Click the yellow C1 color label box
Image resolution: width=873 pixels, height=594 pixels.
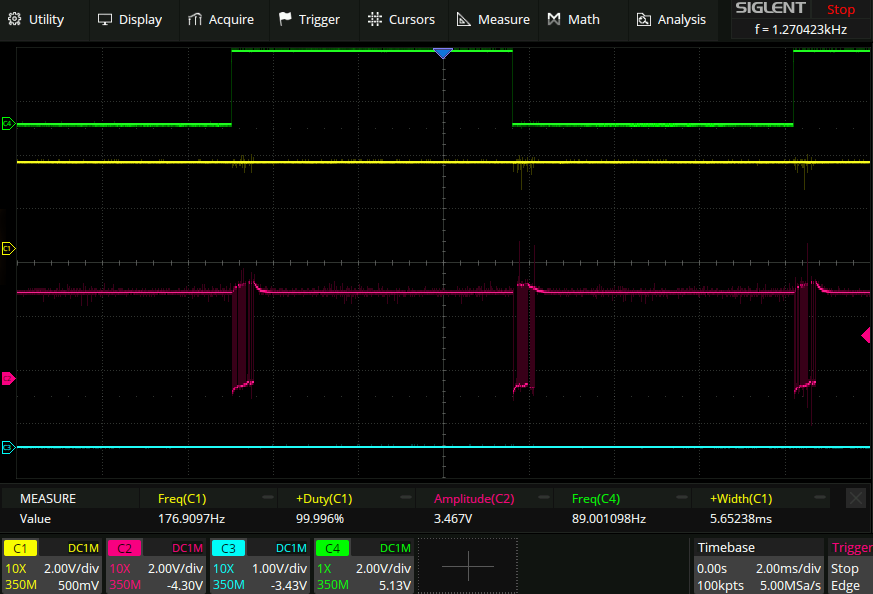click(x=20, y=548)
